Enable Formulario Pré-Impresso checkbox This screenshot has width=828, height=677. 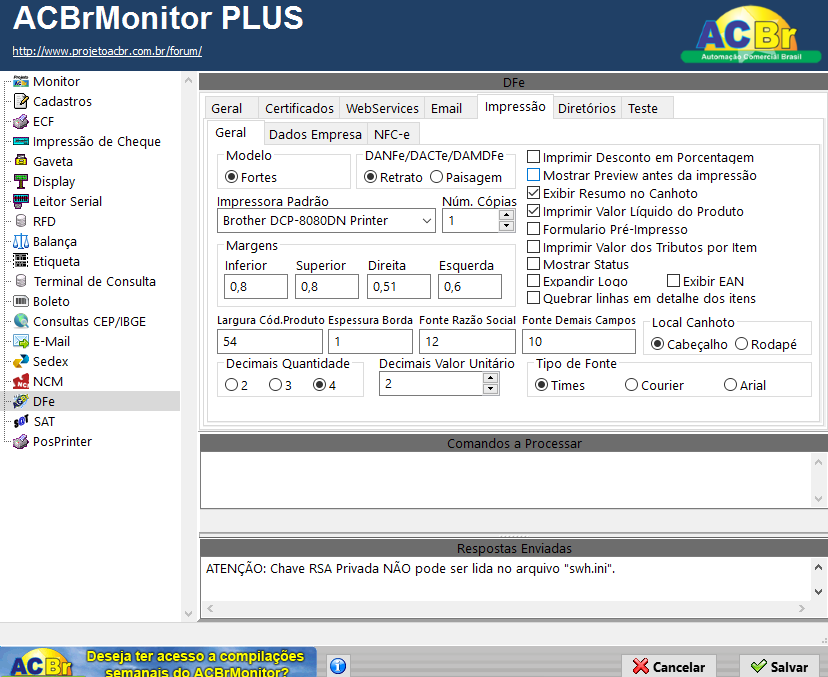[533, 229]
